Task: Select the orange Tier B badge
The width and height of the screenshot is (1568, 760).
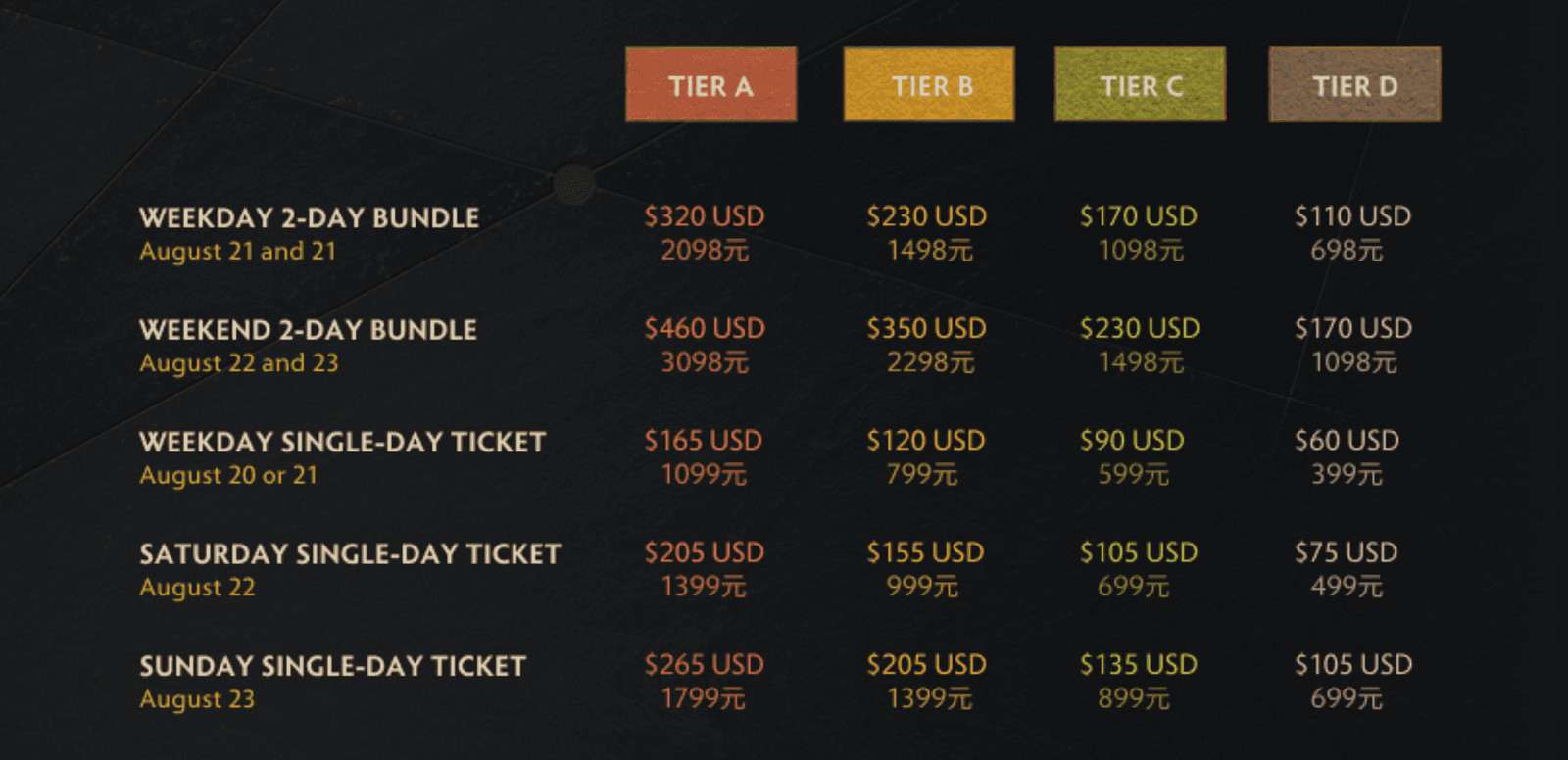Action: [928, 84]
